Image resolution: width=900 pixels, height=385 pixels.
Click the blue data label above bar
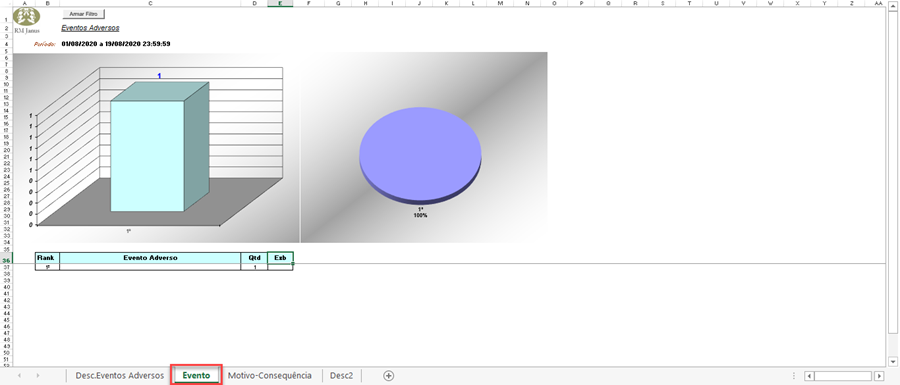coord(160,76)
